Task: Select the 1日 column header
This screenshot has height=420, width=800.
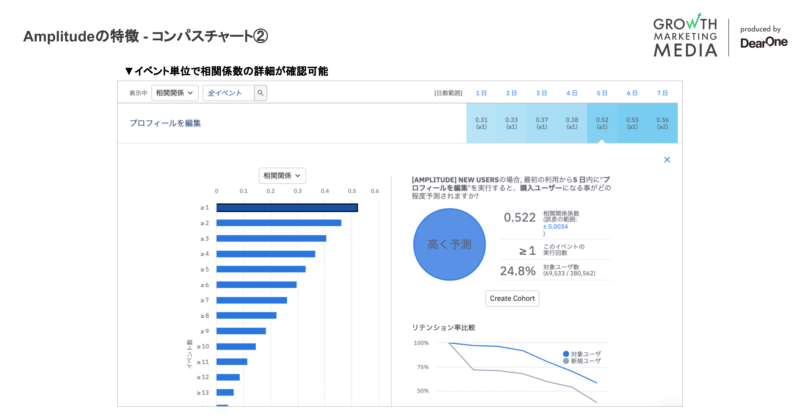Action: coord(481,93)
